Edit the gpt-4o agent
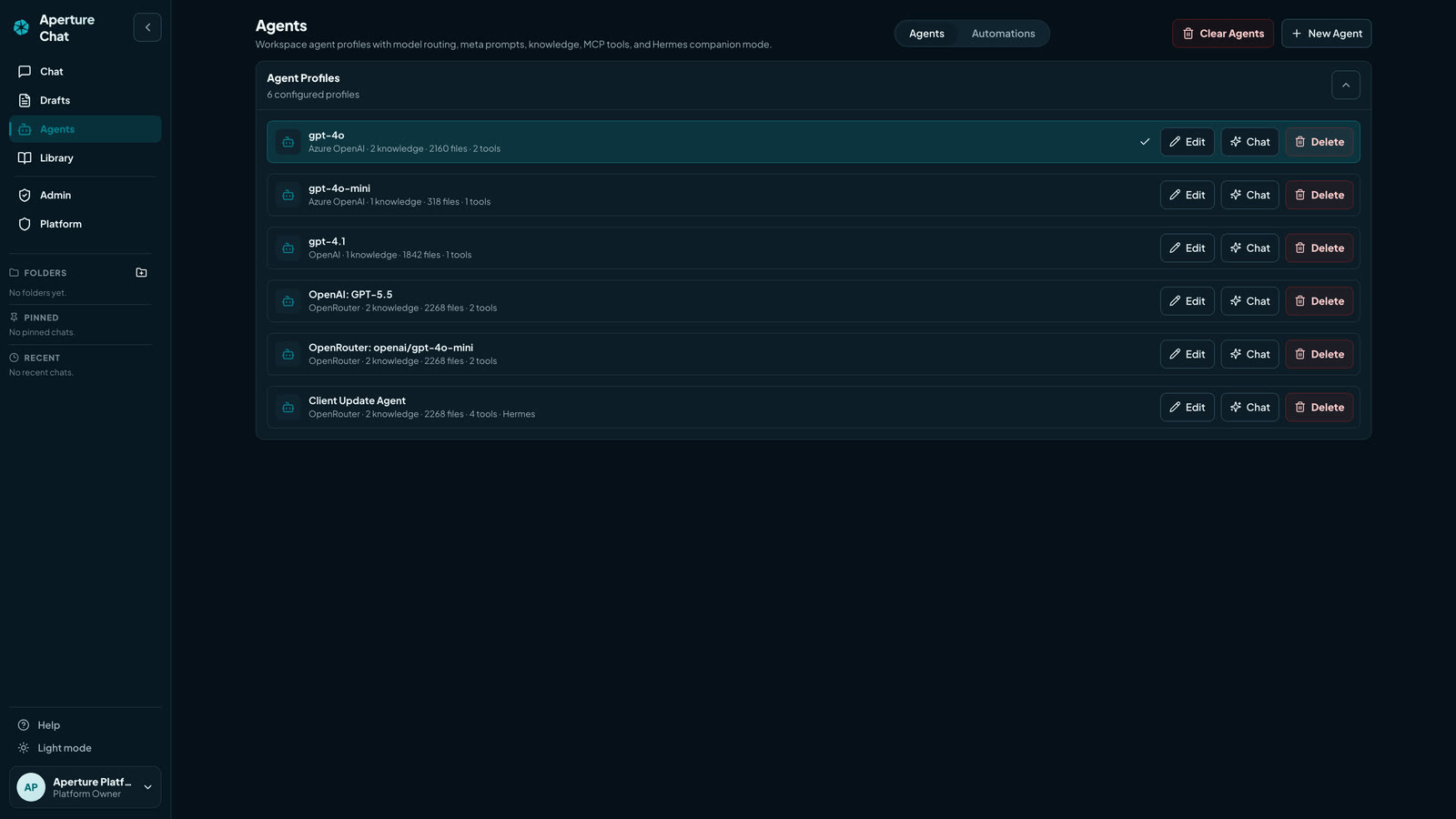Screen dimensions: 1456x819 (x=1187, y=142)
